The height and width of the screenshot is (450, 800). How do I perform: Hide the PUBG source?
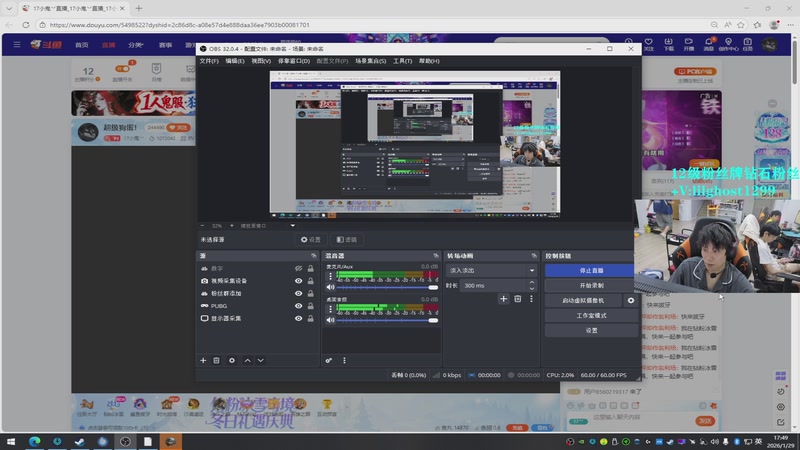(298, 306)
